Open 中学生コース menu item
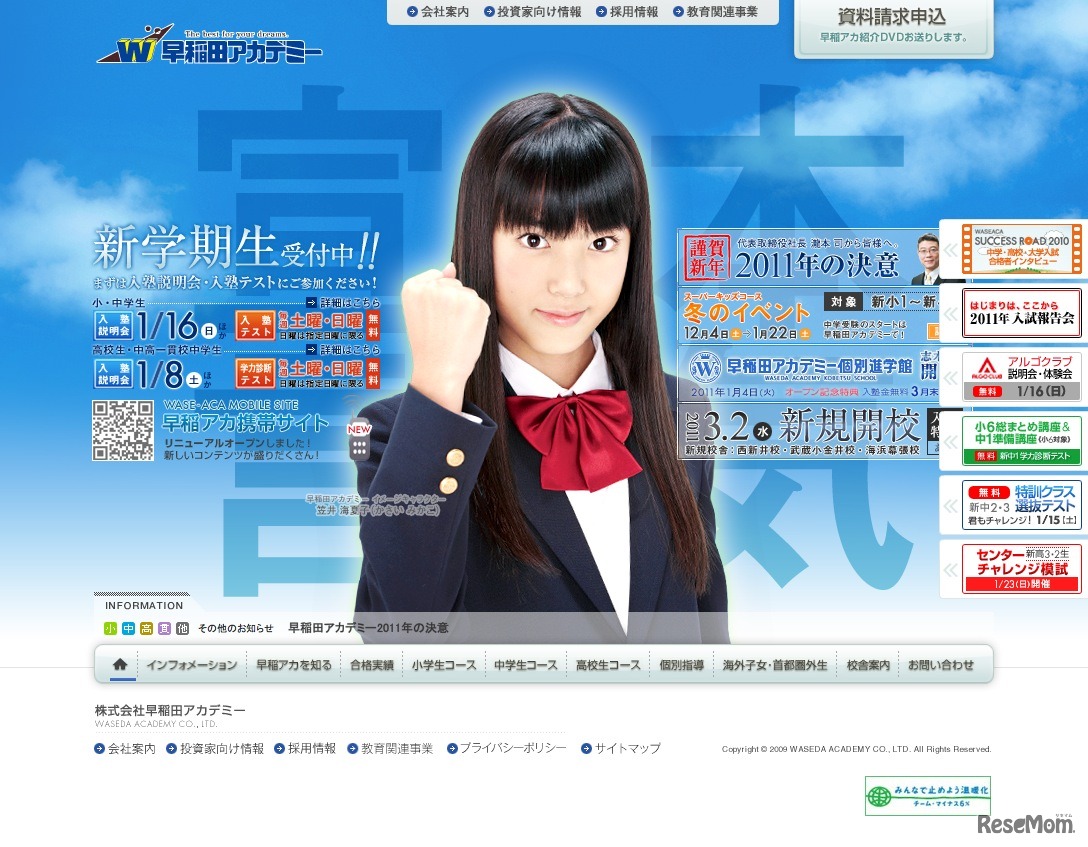 click(x=525, y=665)
